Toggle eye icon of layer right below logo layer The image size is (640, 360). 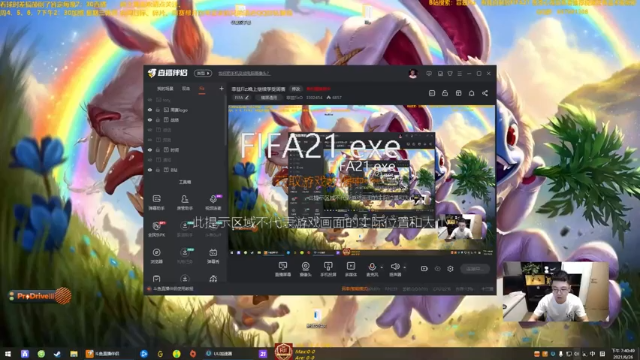(150, 120)
